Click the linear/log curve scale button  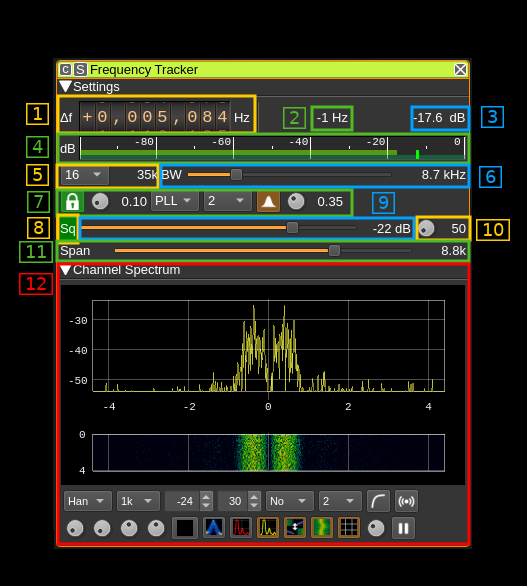378,501
